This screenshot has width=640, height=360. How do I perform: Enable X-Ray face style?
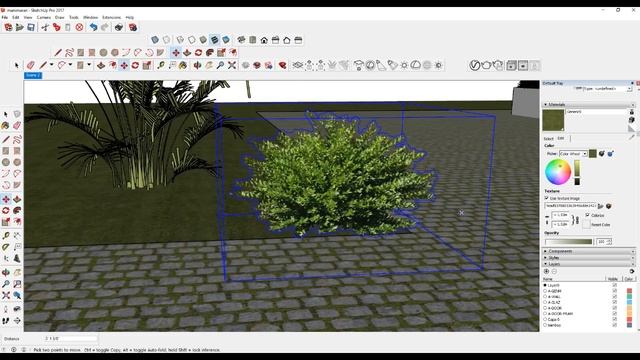[x=155, y=40]
